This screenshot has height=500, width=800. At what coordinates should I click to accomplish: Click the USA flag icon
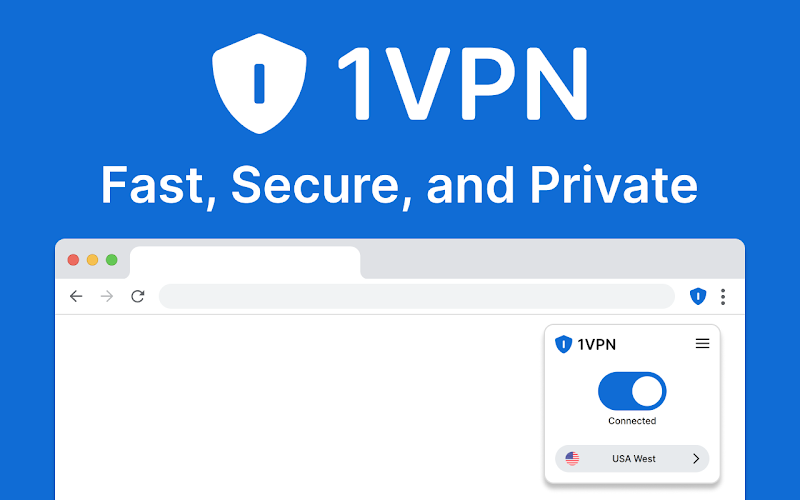(572, 458)
